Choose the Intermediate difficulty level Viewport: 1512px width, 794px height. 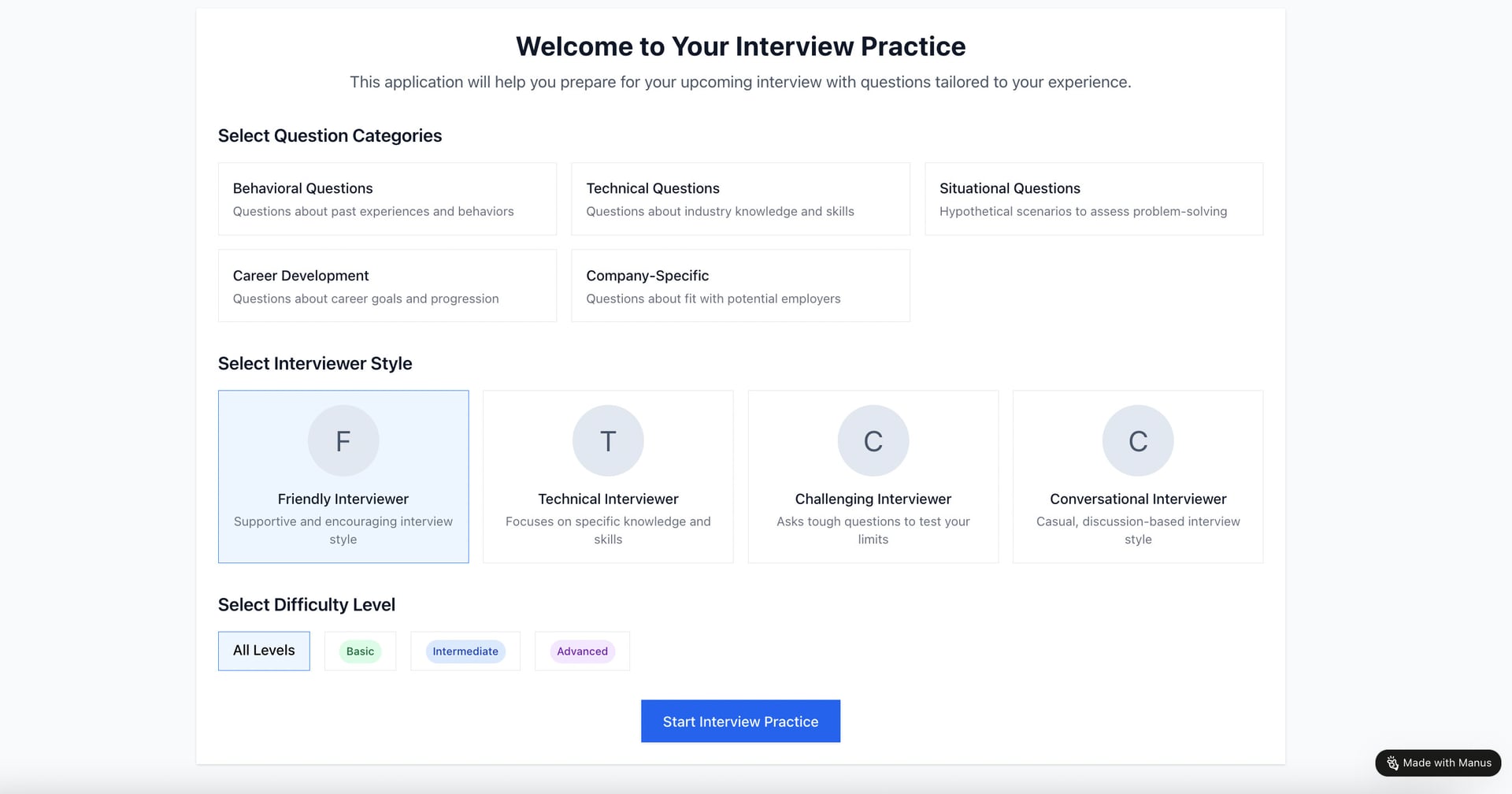point(465,651)
